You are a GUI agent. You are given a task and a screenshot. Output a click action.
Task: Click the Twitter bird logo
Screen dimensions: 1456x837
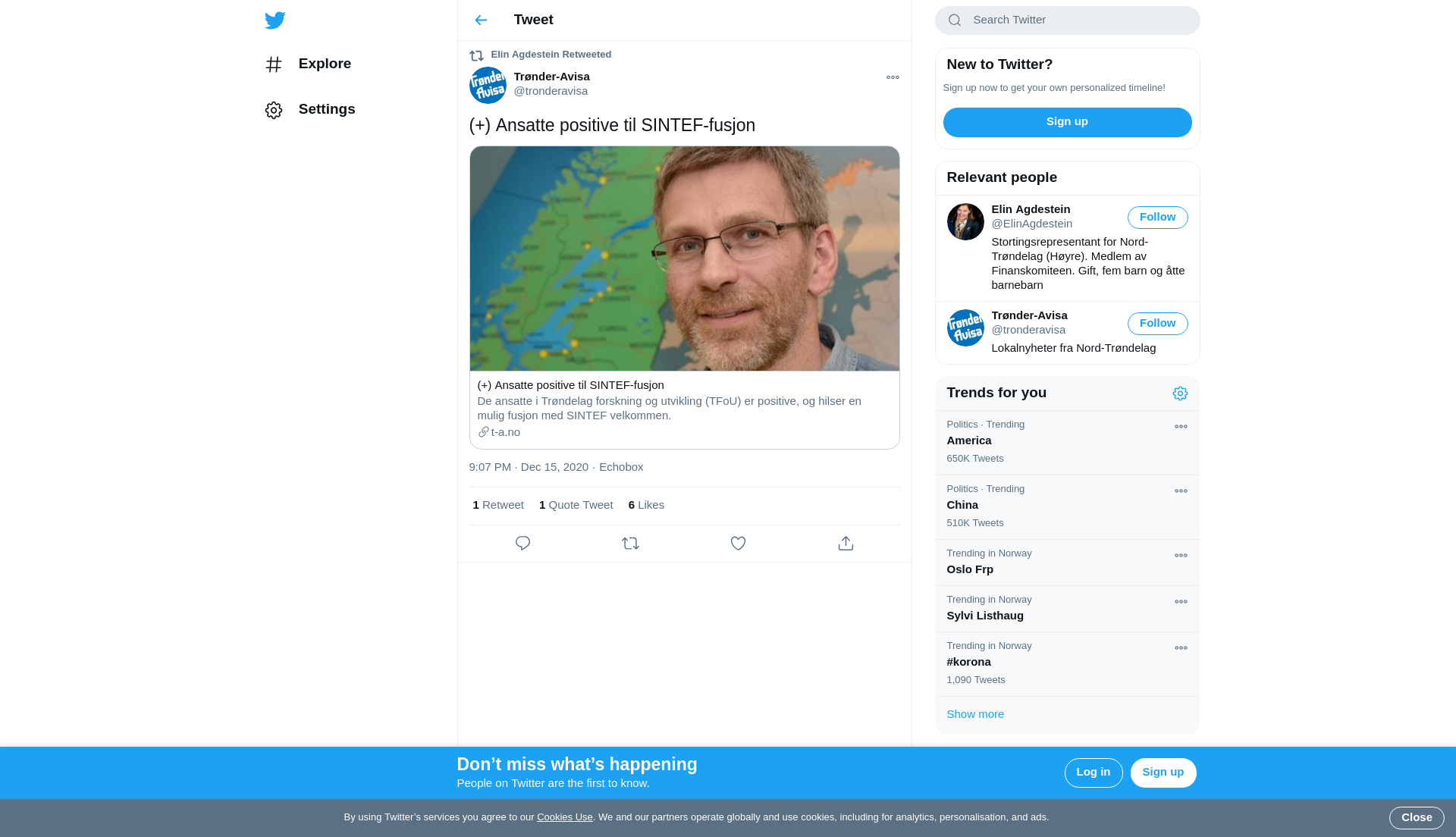click(275, 20)
